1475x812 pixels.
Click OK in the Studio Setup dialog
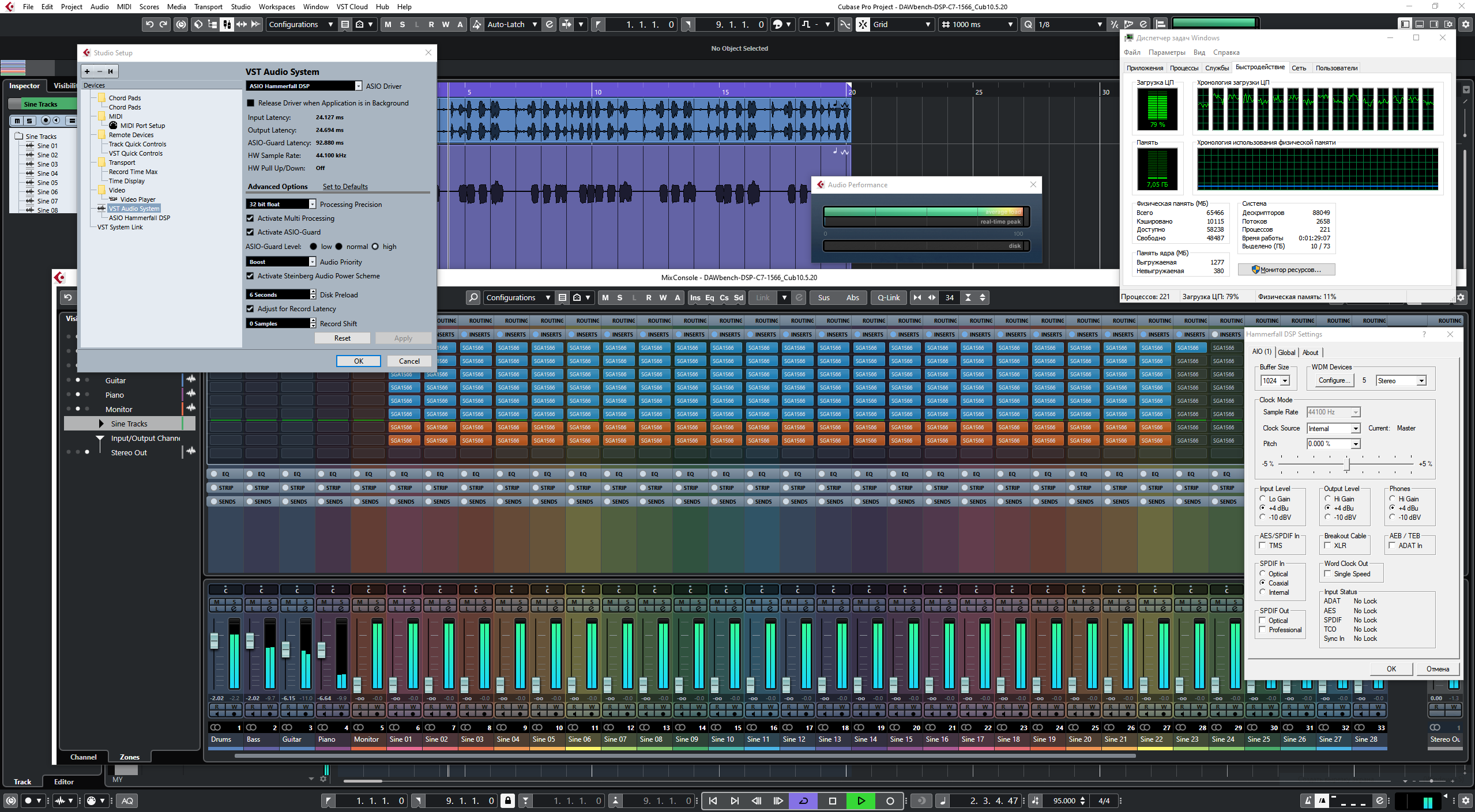point(358,361)
